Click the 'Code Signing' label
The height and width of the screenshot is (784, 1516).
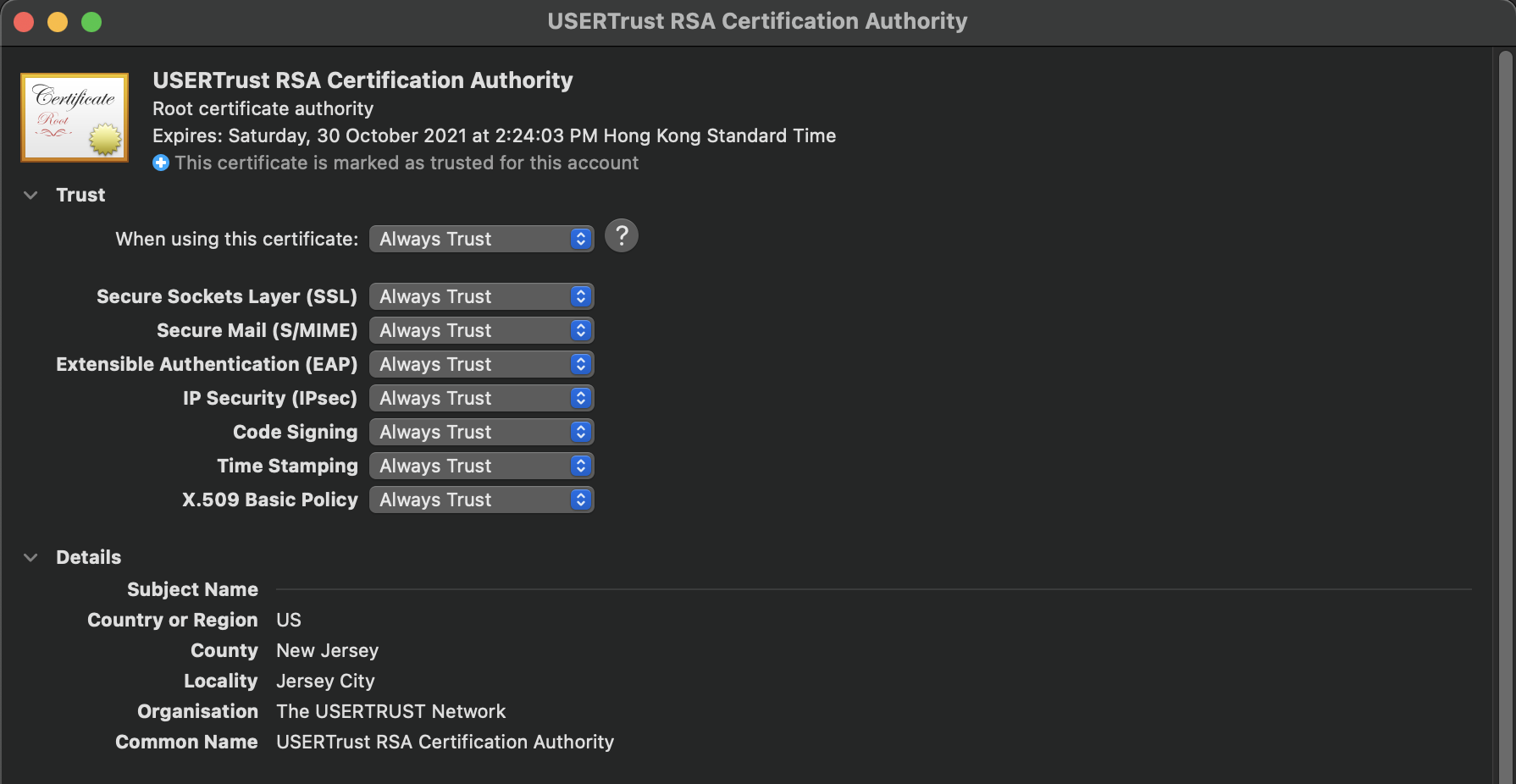(x=295, y=432)
